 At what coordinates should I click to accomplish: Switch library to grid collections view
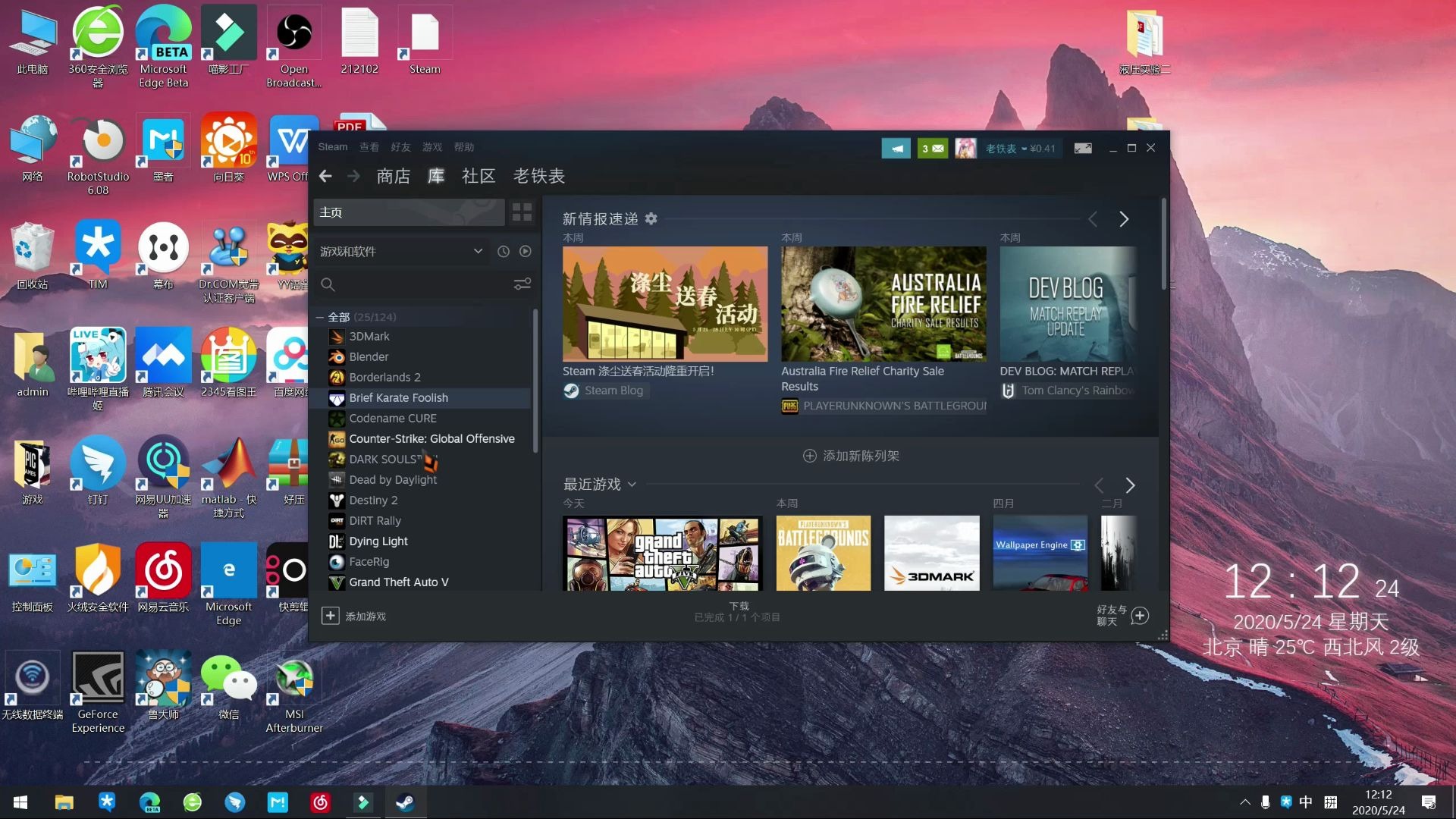tap(522, 212)
